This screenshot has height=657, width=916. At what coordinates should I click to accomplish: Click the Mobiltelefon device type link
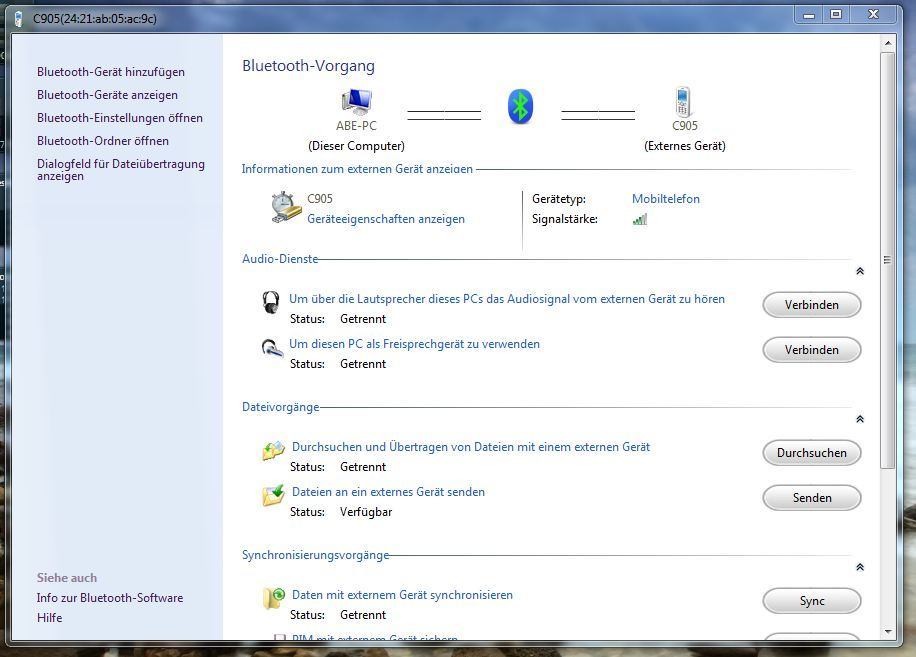(x=666, y=199)
